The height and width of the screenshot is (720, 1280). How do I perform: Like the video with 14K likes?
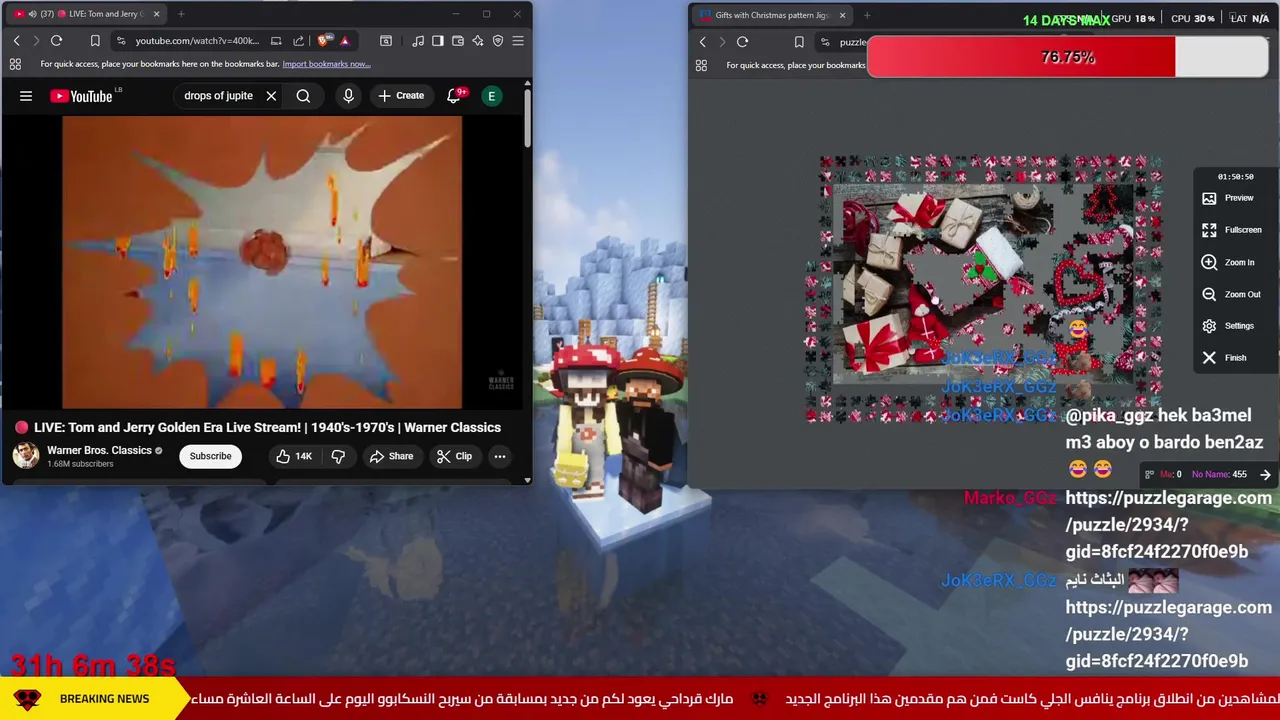(x=294, y=456)
